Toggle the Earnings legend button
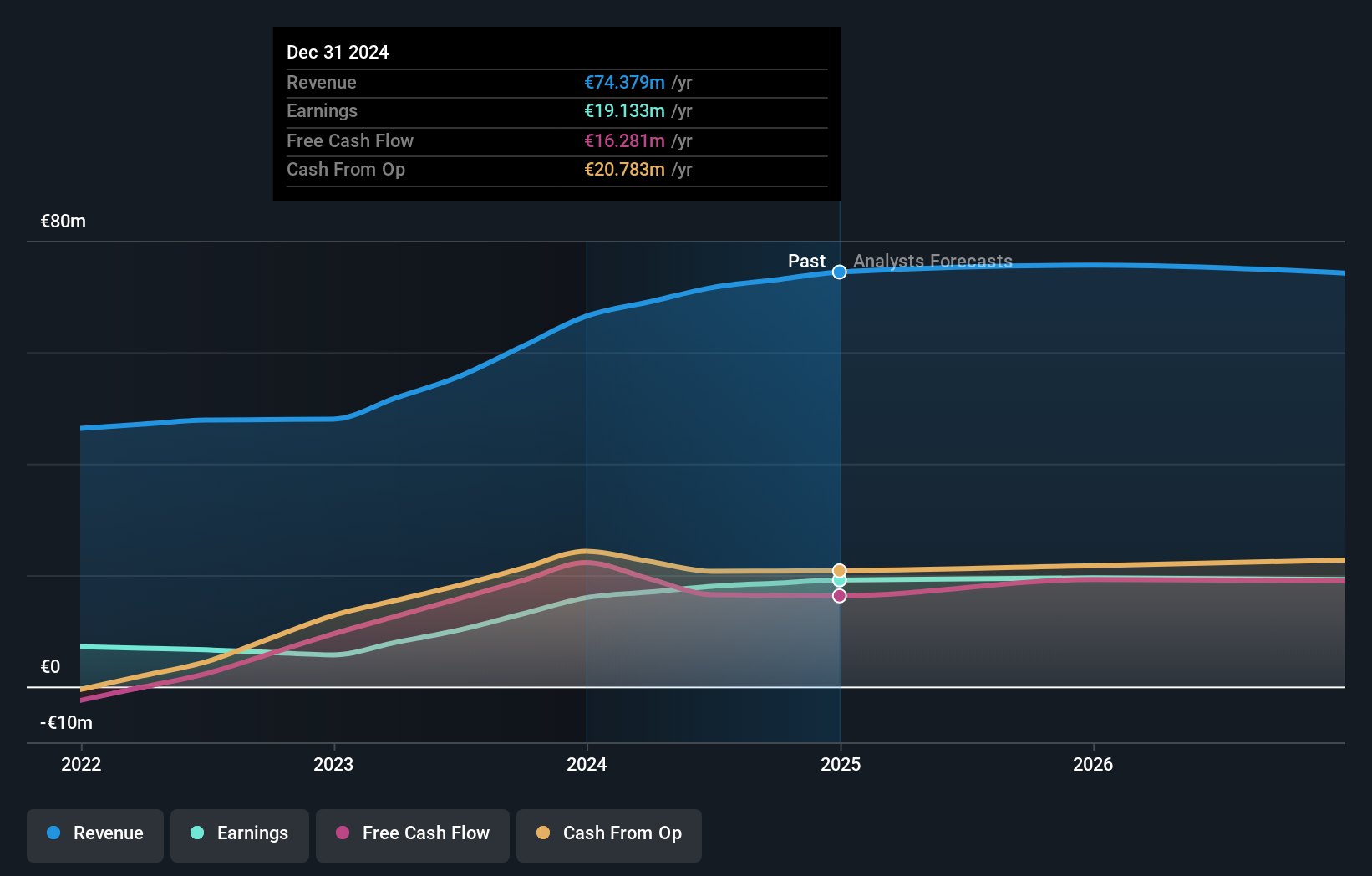The height and width of the screenshot is (876, 1372). point(240,835)
